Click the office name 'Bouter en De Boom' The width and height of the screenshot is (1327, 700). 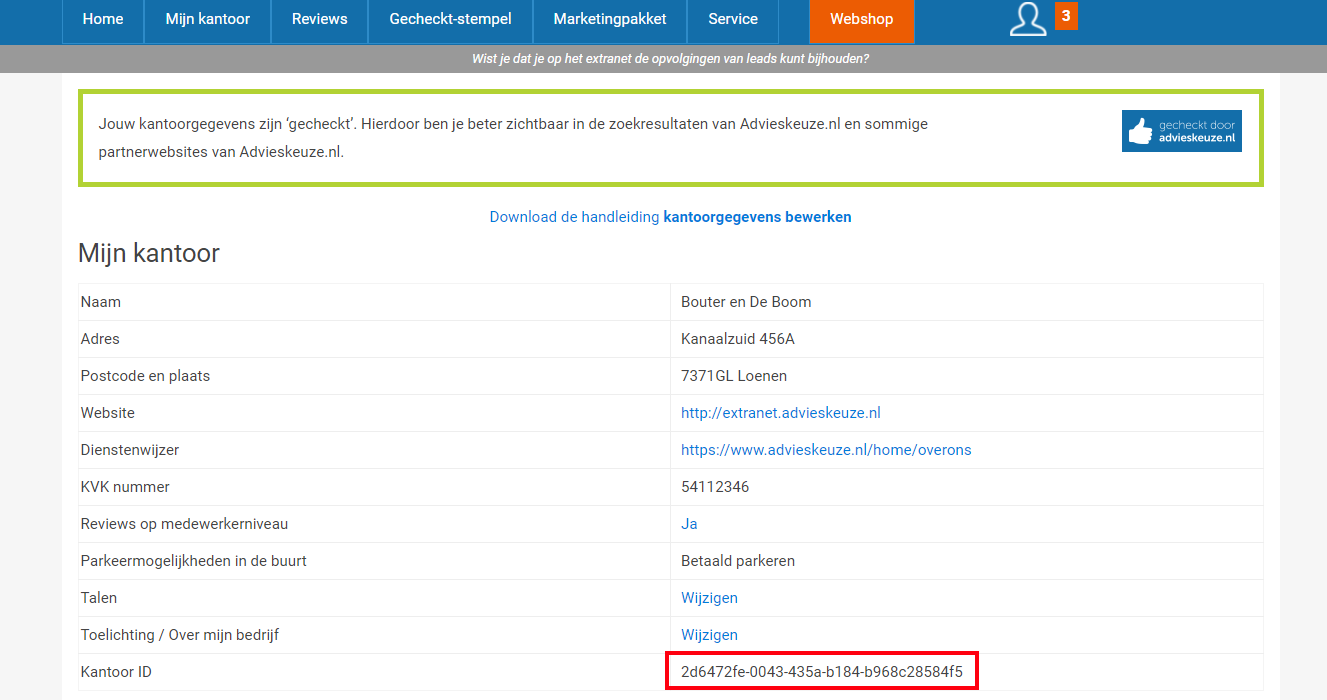point(746,302)
